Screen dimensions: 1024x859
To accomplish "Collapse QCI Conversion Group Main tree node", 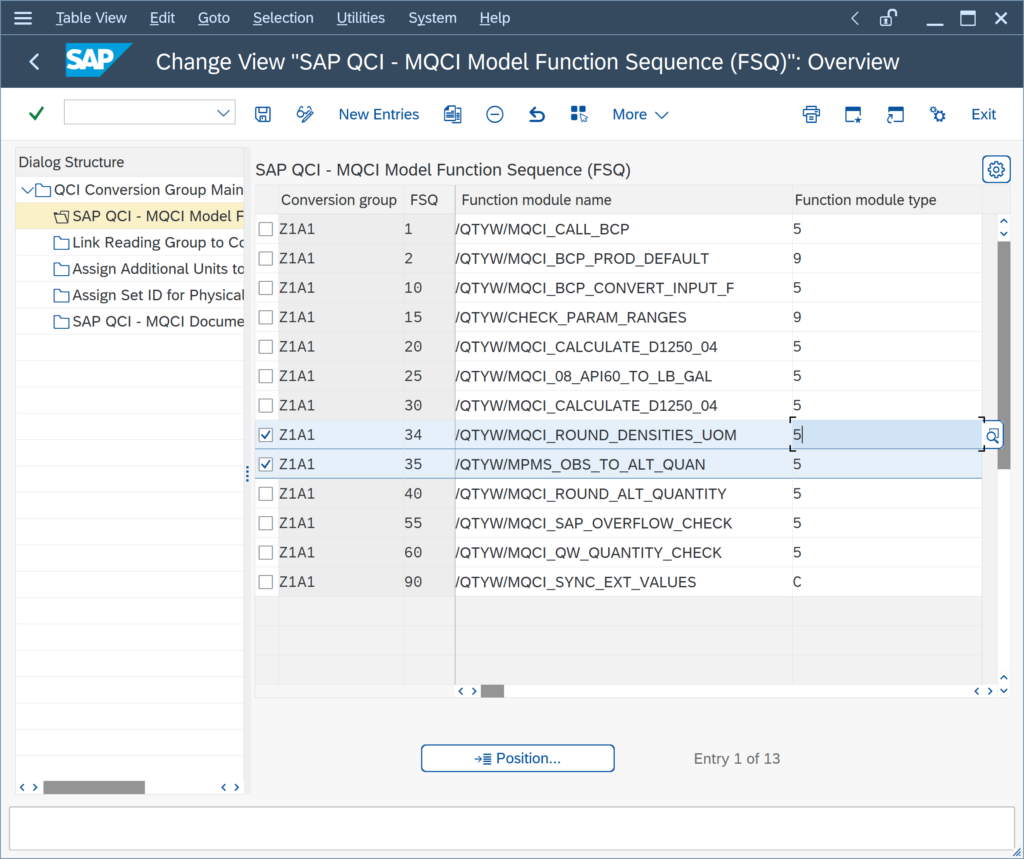I will tap(27, 190).
